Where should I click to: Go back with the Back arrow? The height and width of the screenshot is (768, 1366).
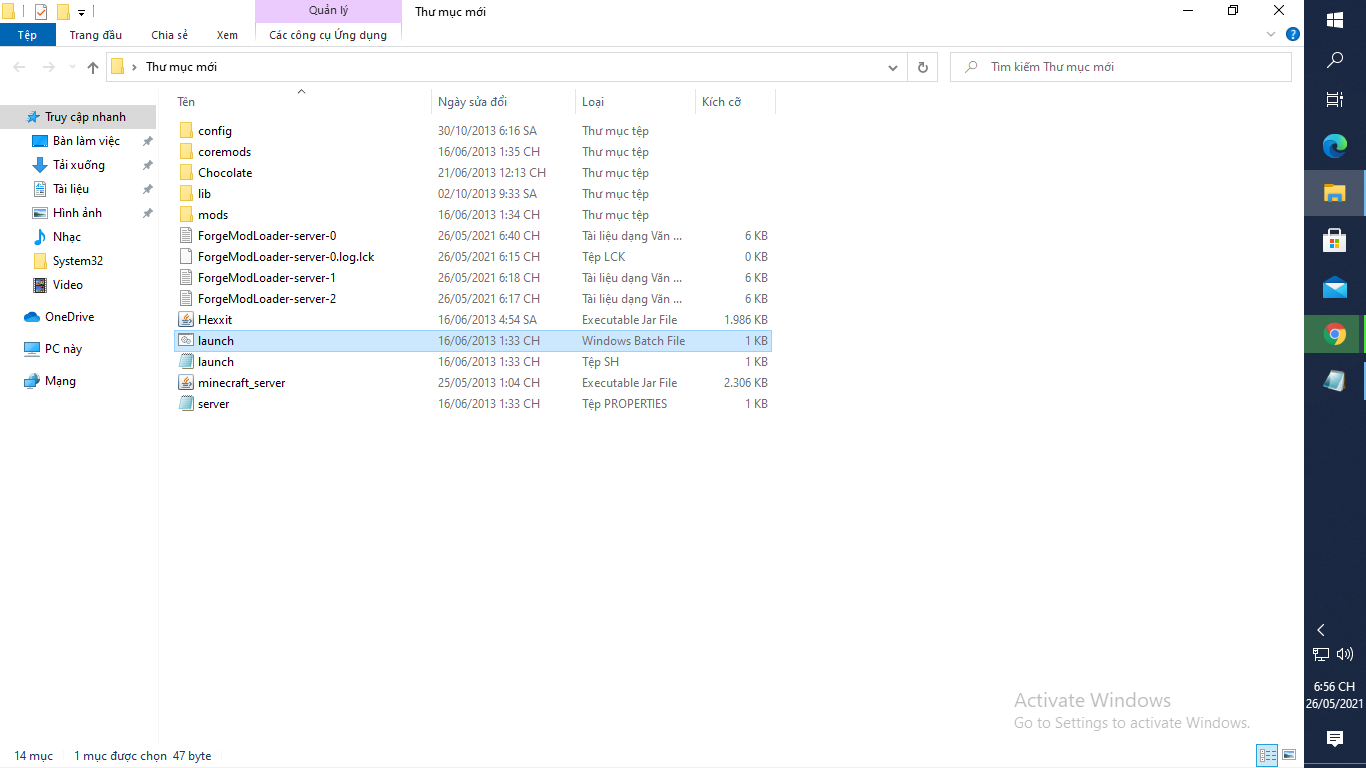click(19, 67)
